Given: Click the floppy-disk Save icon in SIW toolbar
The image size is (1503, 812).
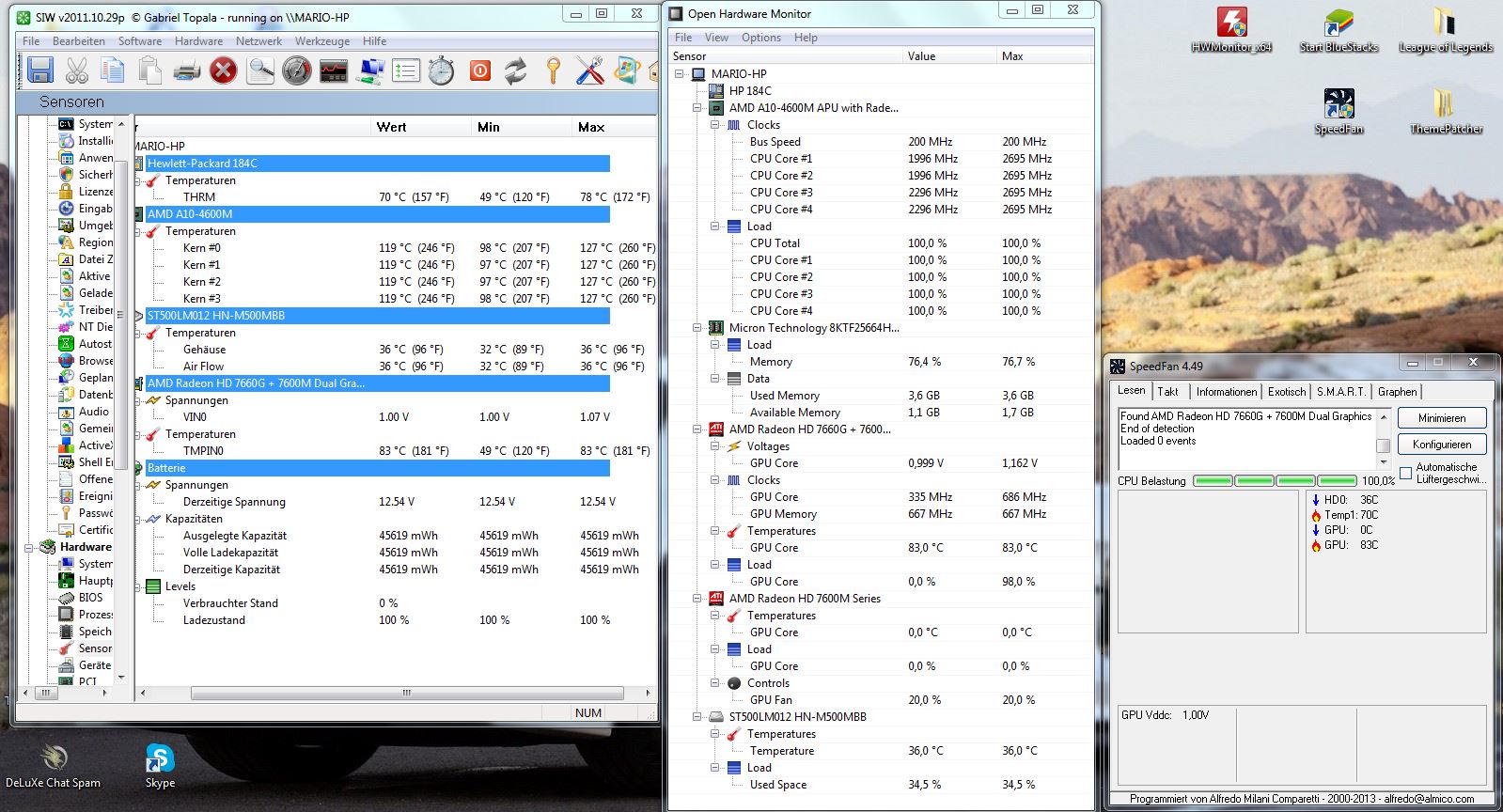Looking at the screenshot, I should pyautogui.click(x=39, y=70).
